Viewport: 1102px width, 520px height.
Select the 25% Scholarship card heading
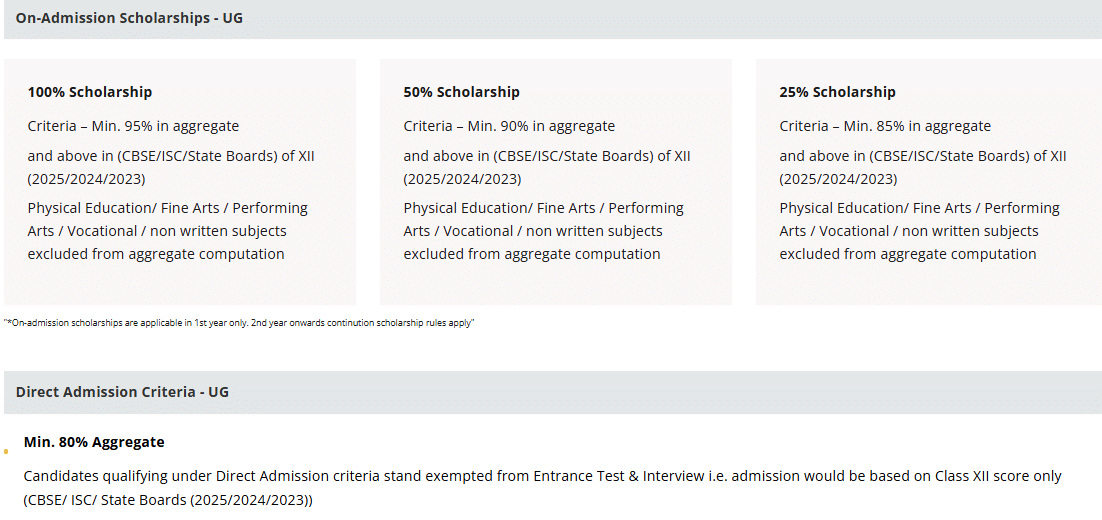(838, 92)
